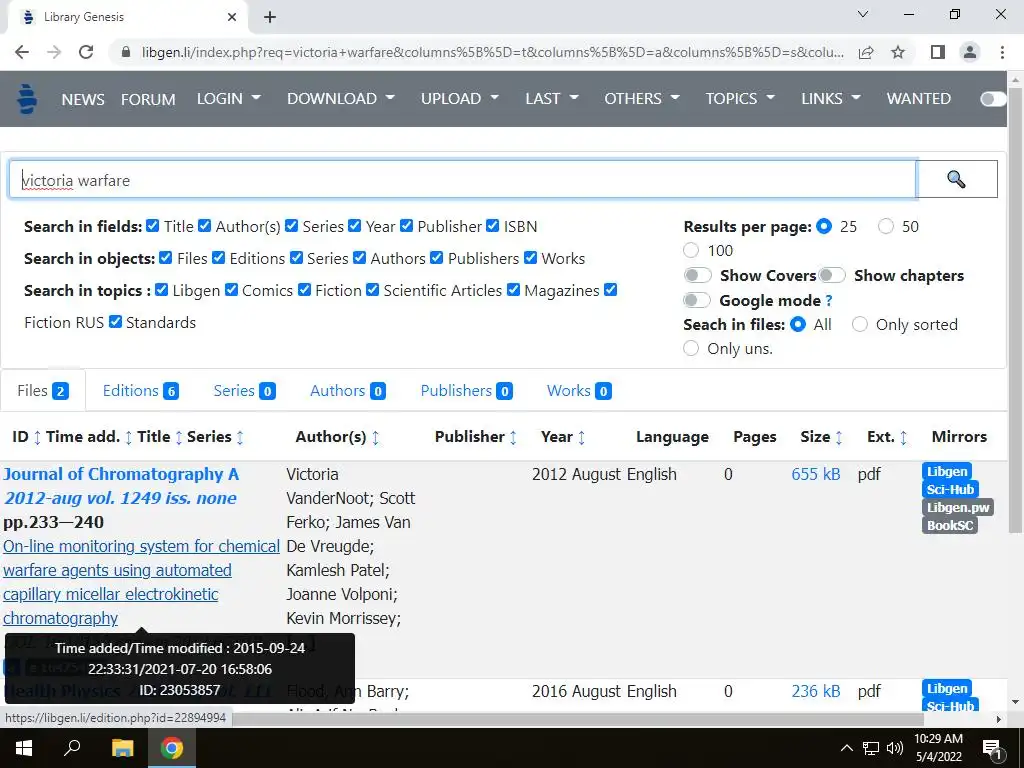Sort by Size column arrows

pyautogui.click(x=839, y=438)
